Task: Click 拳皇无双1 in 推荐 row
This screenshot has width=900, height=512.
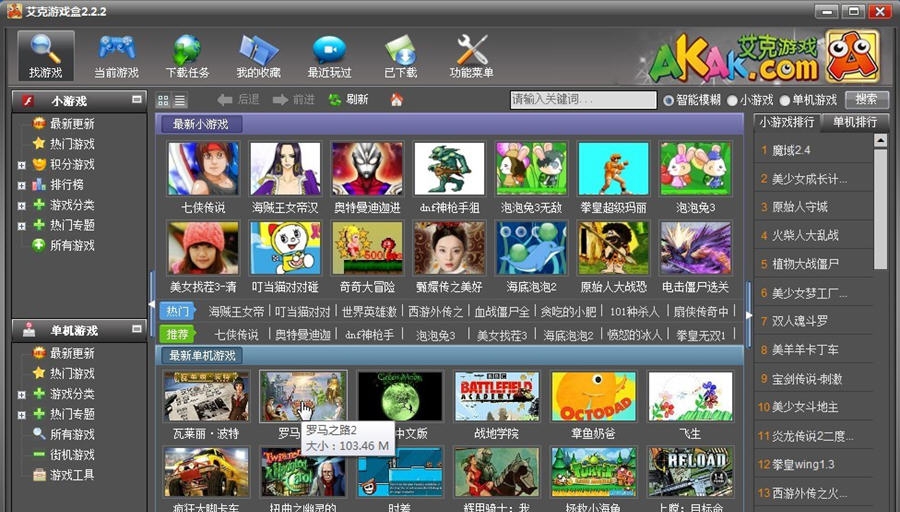Action: [x=700, y=335]
